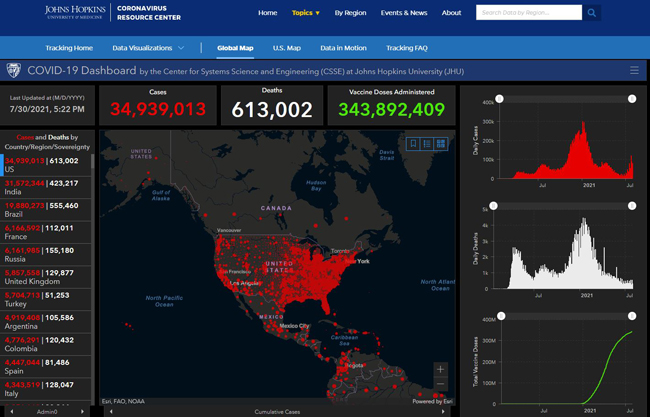The height and width of the screenshot is (417, 650).
Task: Switch to Global Map tab
Action: pos(235,48)
